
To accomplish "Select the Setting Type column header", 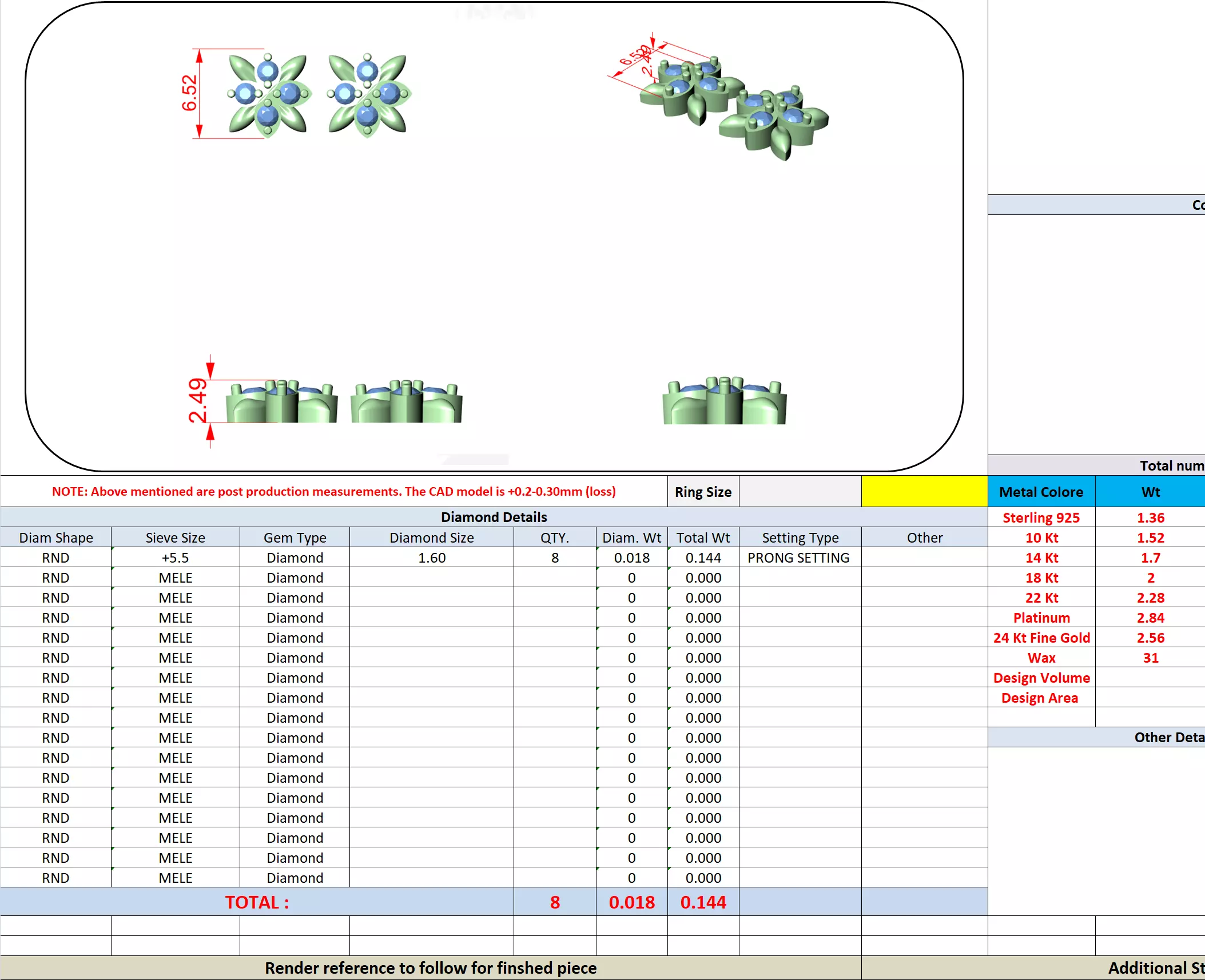I will [x=800, y=537].
